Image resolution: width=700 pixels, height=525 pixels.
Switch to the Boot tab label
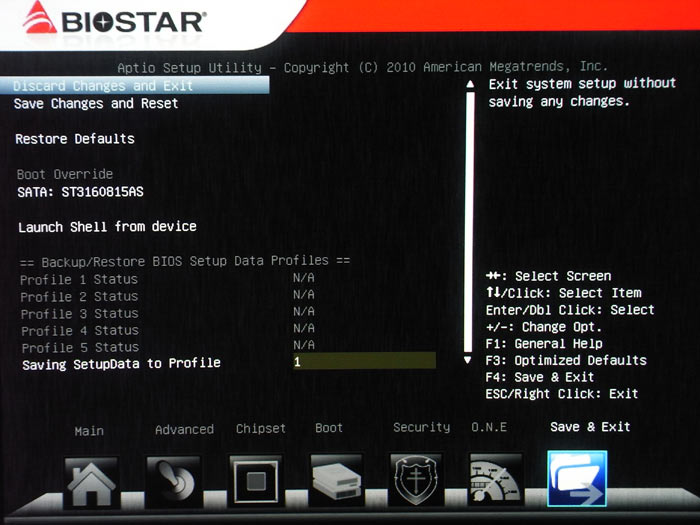tap(329, 428)
